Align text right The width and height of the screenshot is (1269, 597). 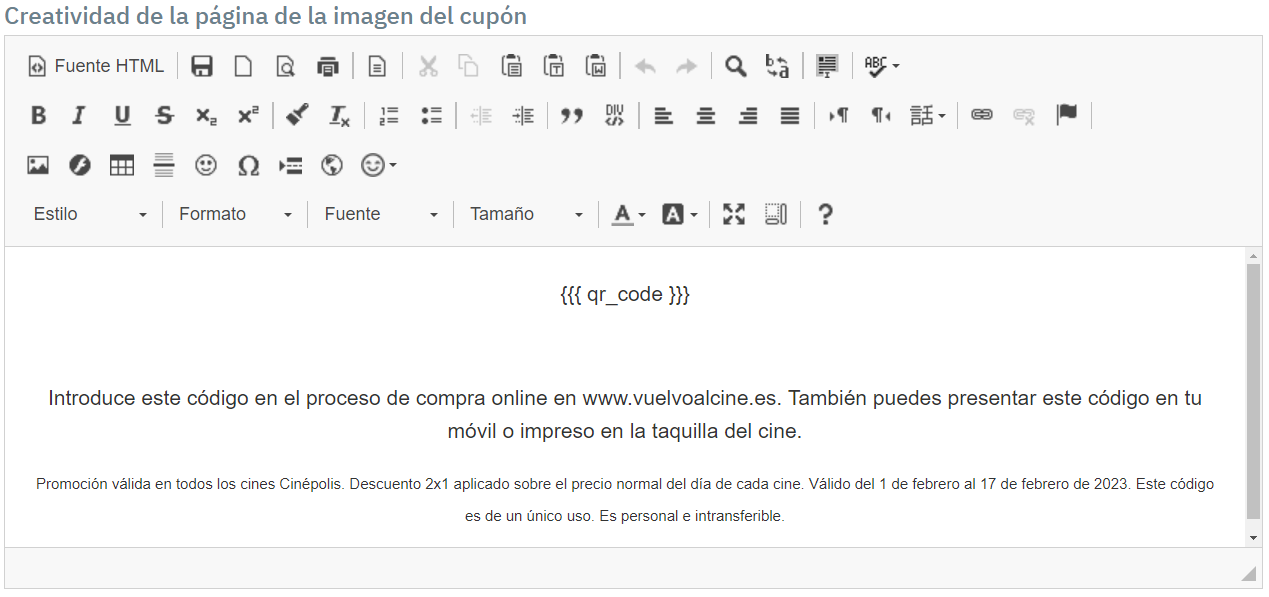[x=747, y=115]
